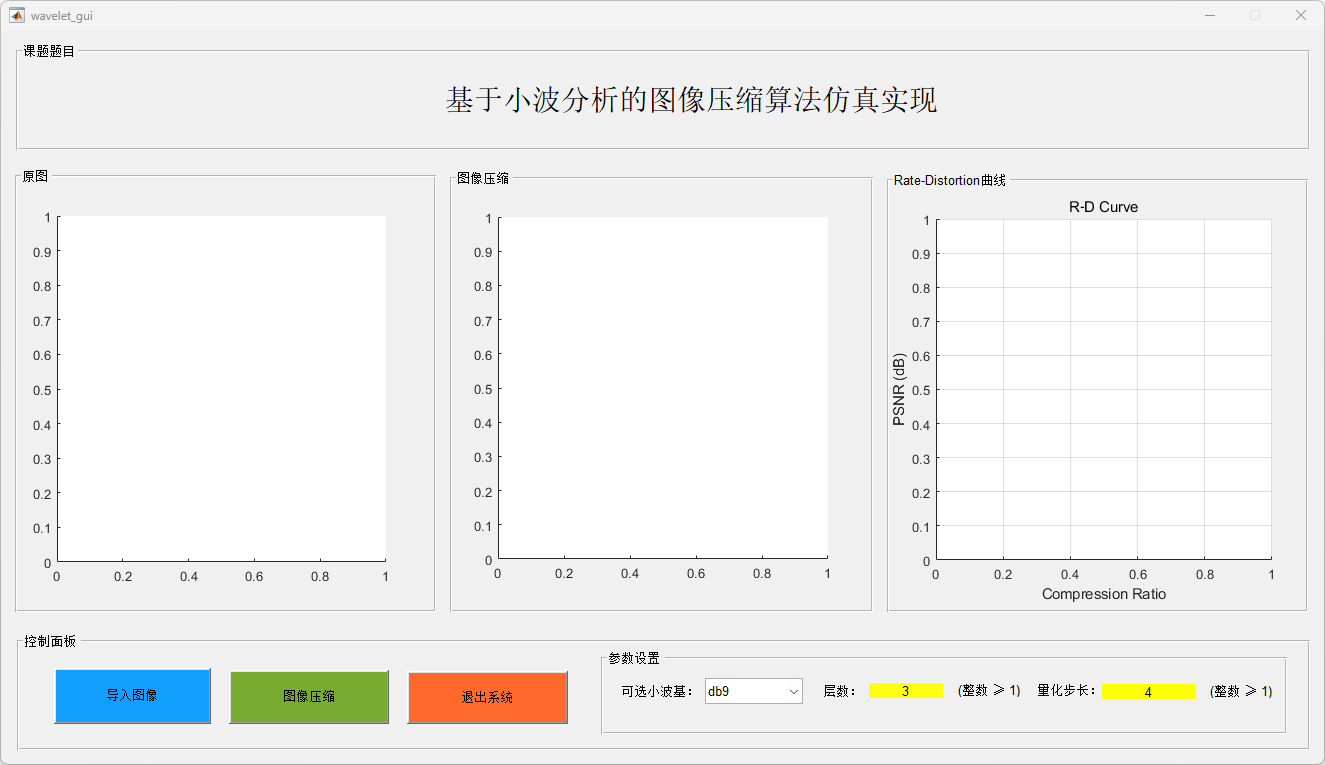Click the 可选小波基 label

click(657, 691)
